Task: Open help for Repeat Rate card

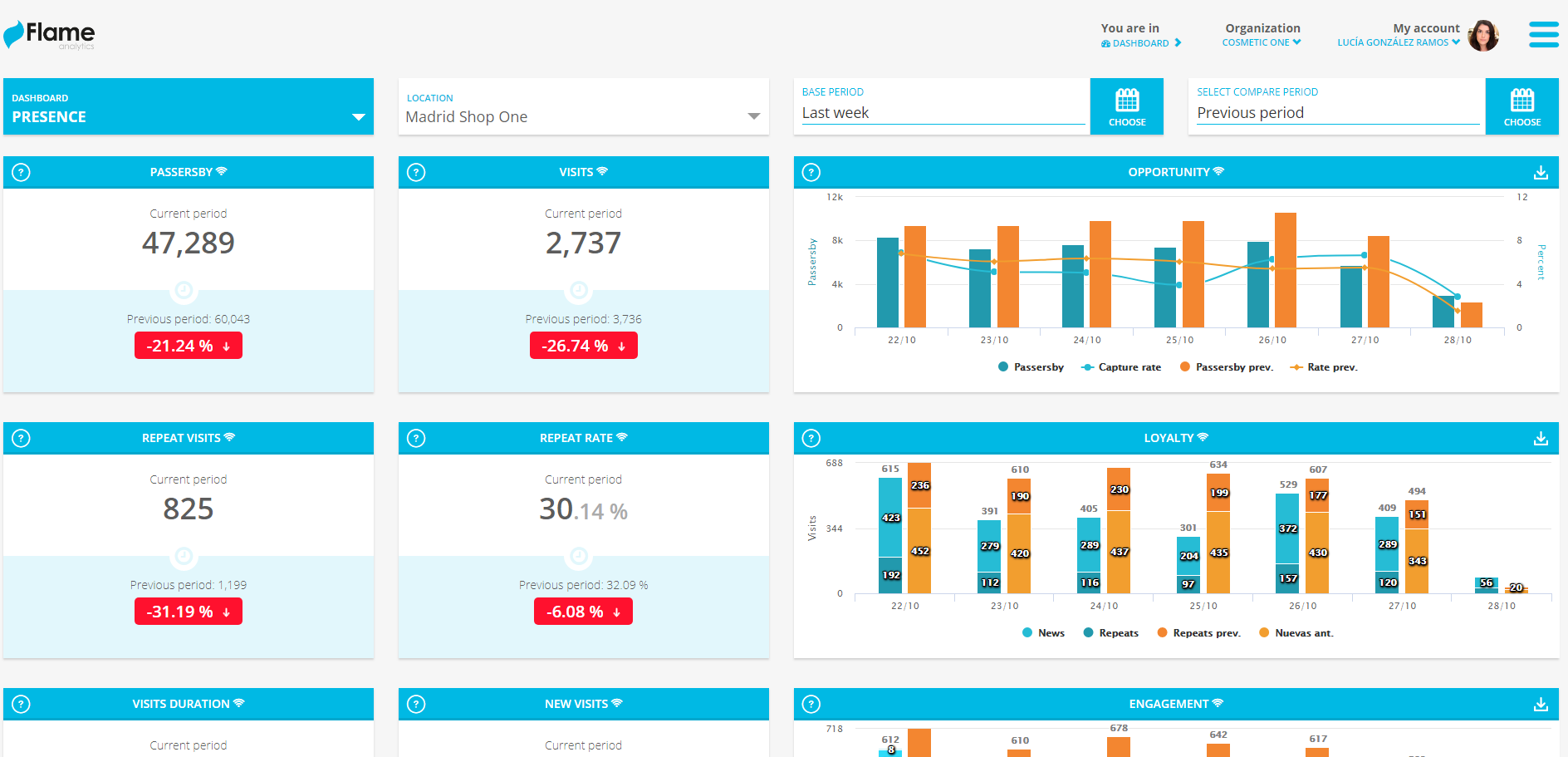Action: coord(417,438)
